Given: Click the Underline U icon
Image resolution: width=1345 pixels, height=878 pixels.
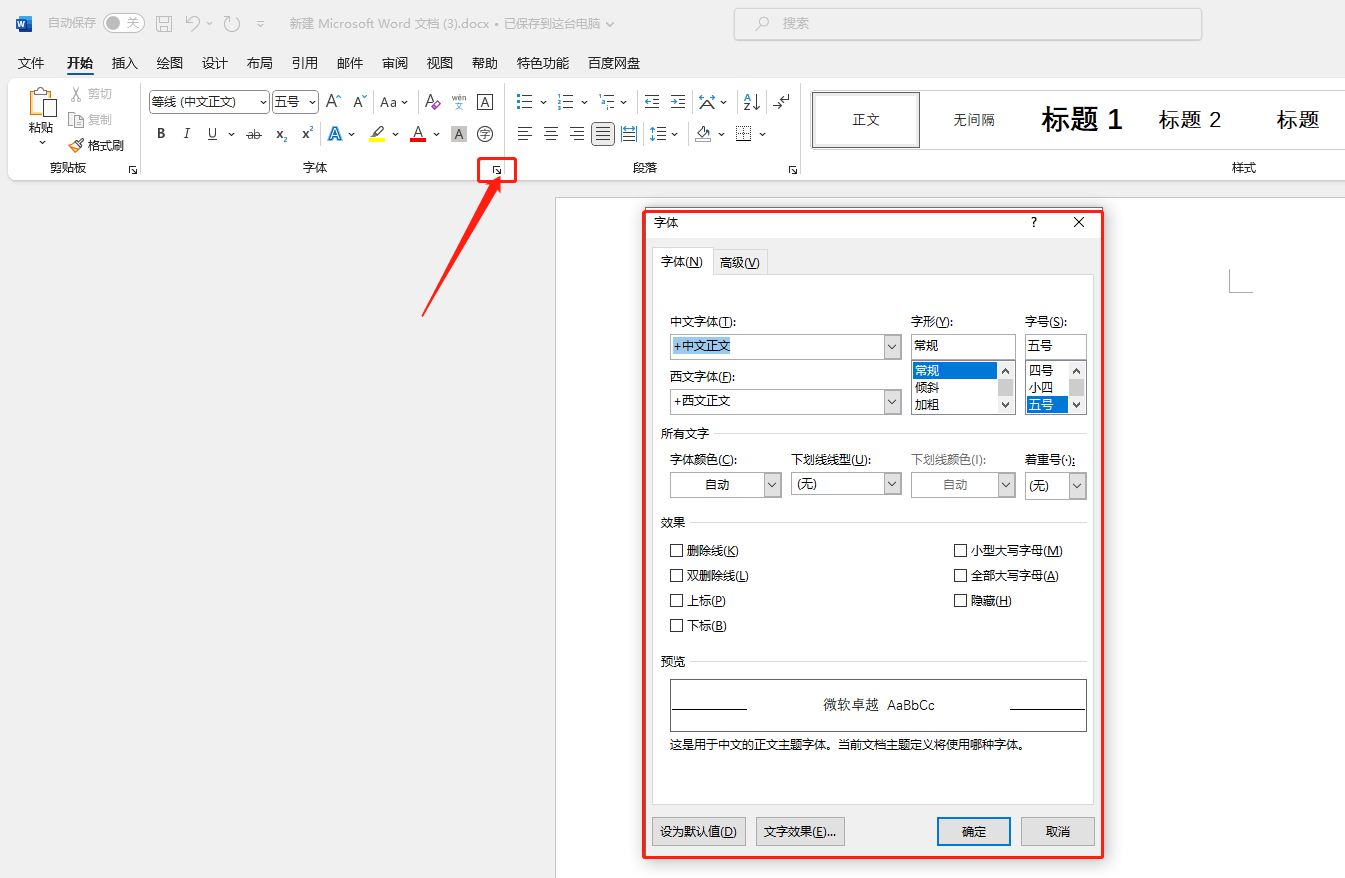Looking at the screenshot, I should (x=212, y=134).
